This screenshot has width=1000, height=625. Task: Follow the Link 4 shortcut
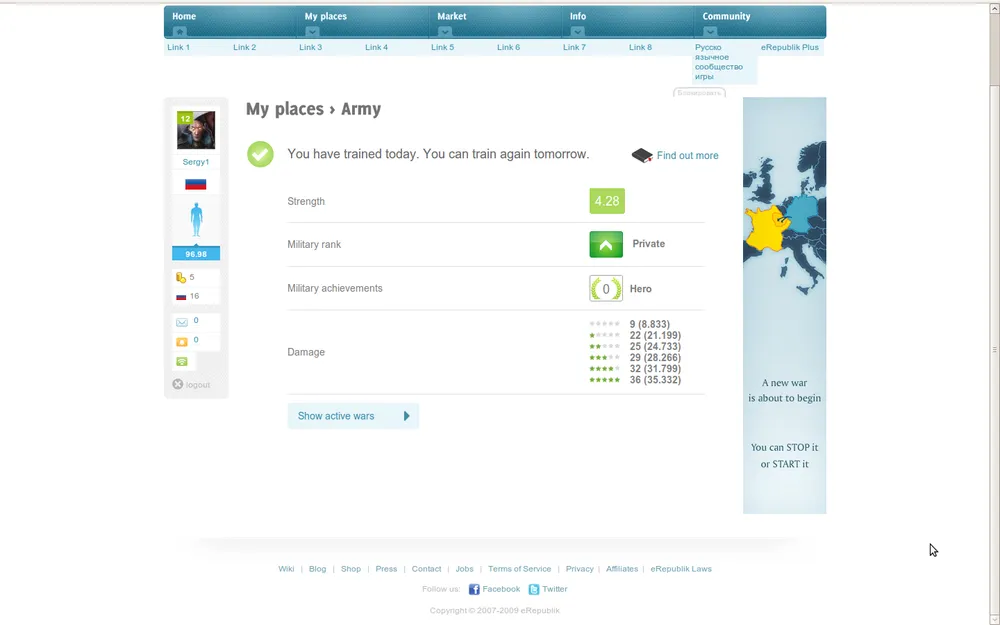376,47
